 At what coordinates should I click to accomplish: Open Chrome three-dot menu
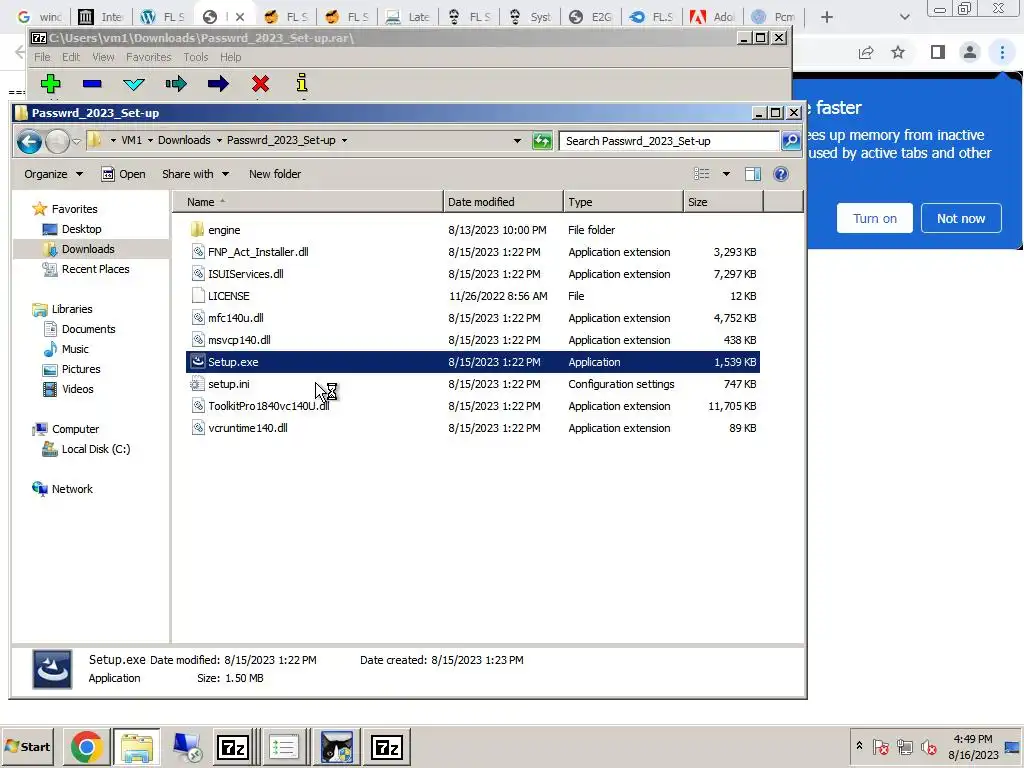click(1002, 52)
